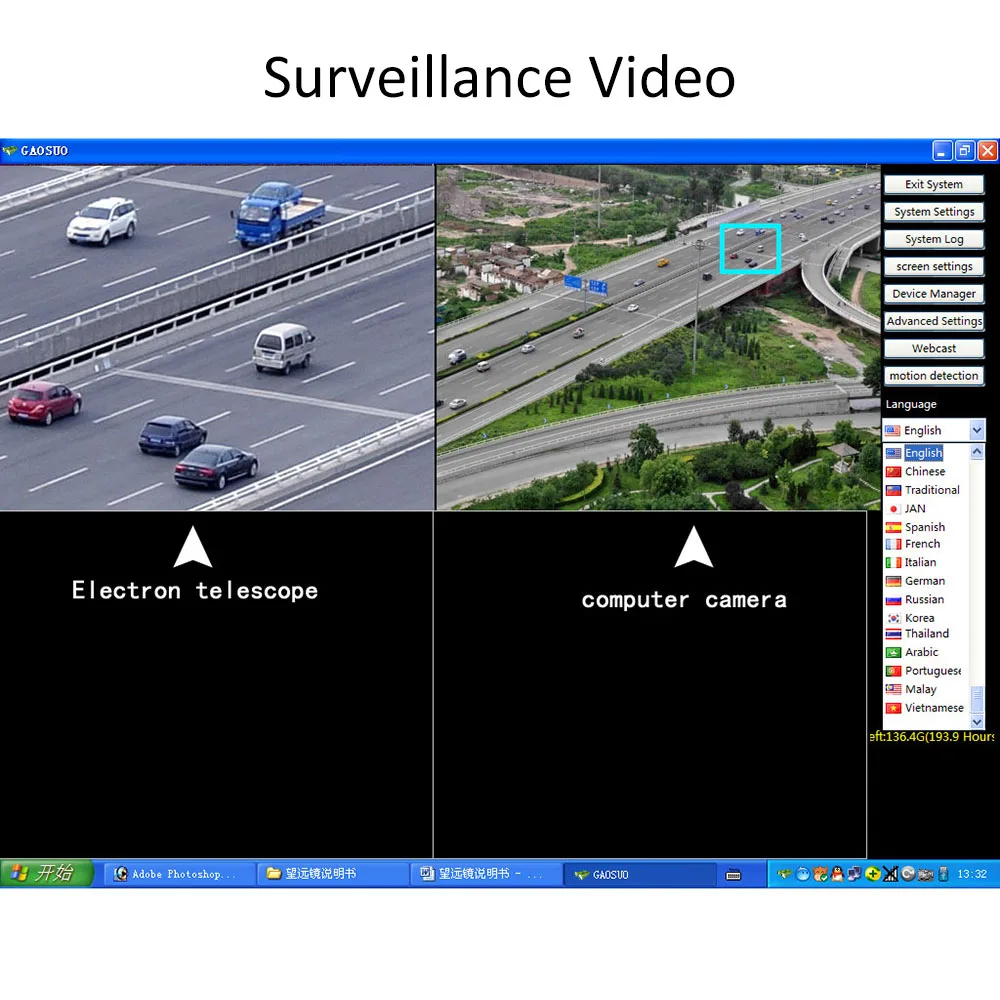
Task: Click the electron telescope video feed
Action: click(217, 337)
